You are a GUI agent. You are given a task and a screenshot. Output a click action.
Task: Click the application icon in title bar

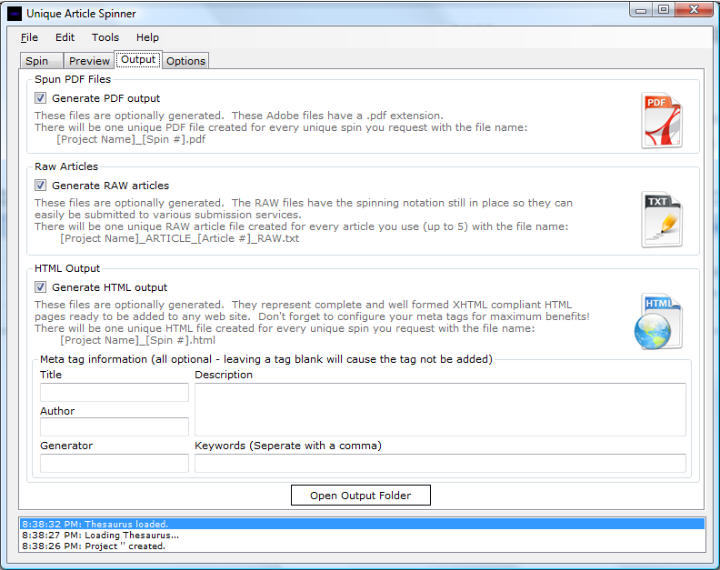click(x=14, y=13)
